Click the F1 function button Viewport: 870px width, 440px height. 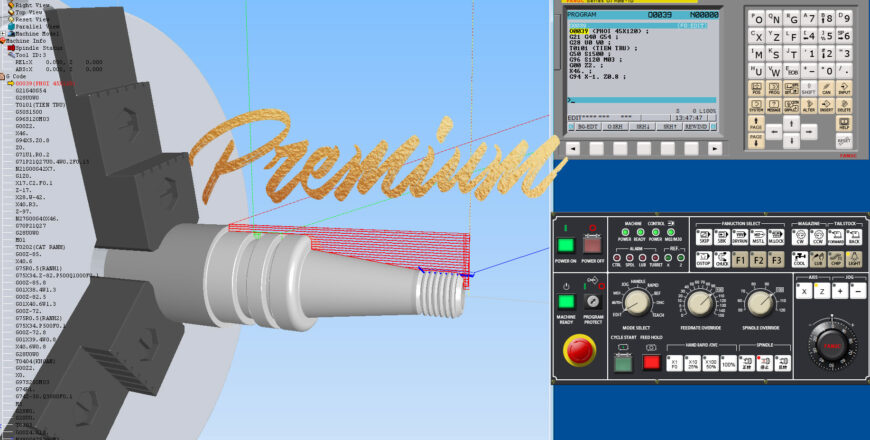tap(740, 259)
